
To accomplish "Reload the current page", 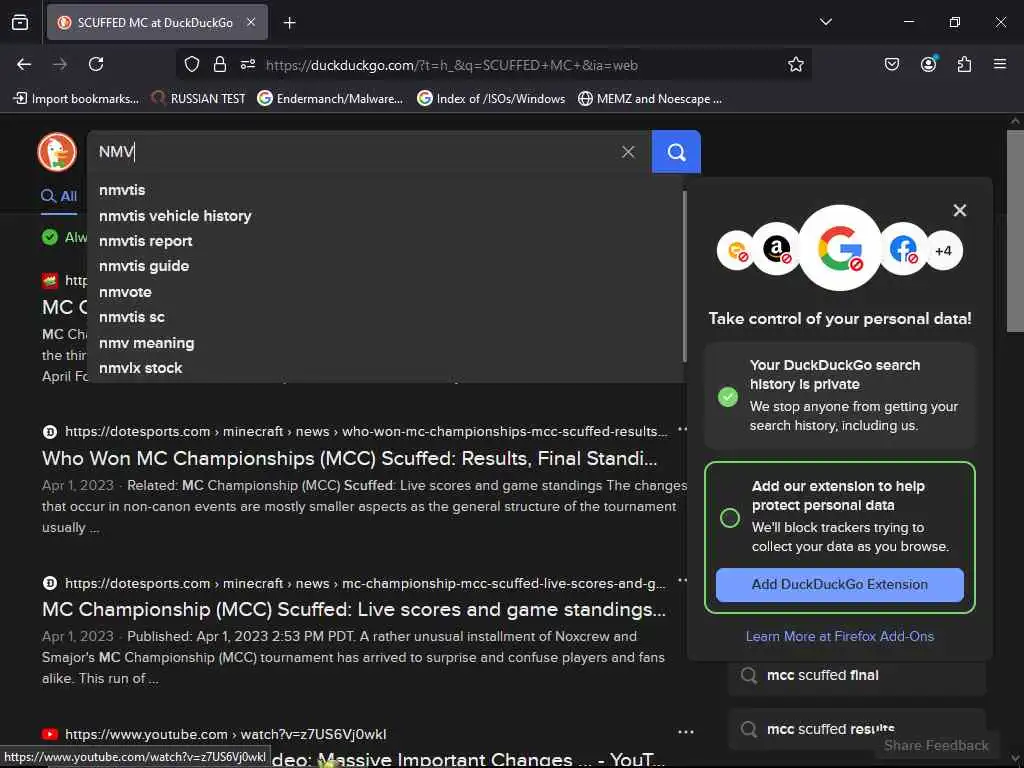I will pos(96,64).
